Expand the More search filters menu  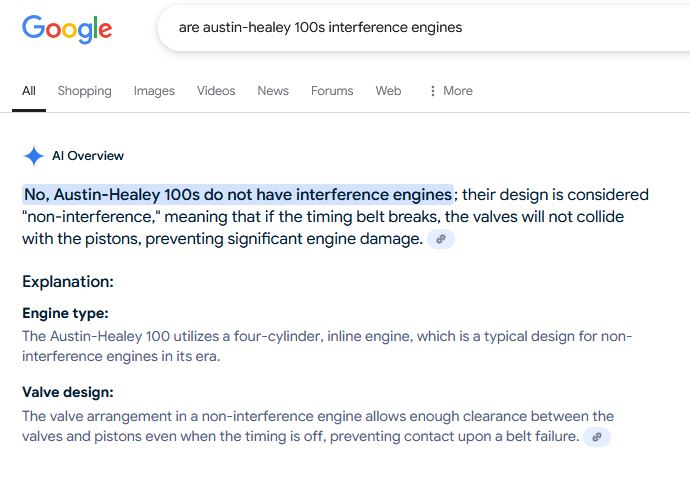(450, 91)
